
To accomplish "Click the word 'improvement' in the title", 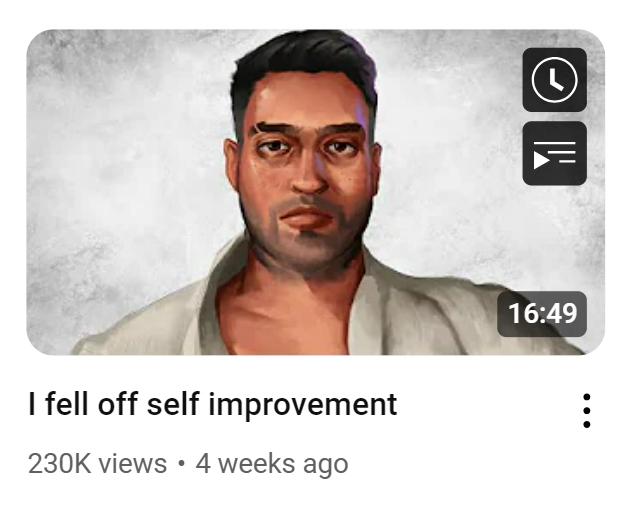I will pyautogui.click(x=303, y=405).
